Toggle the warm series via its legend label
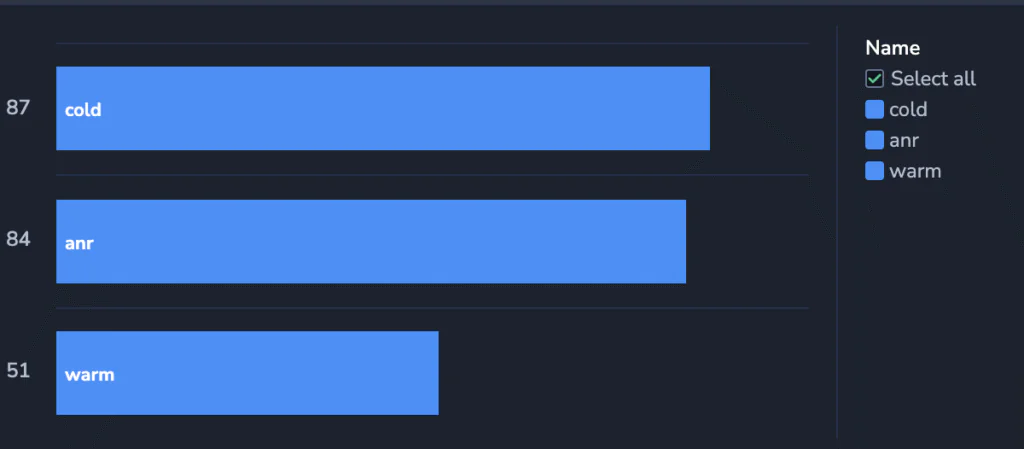The width and height of the screenshot is (1024, 449). click(915, 172)
